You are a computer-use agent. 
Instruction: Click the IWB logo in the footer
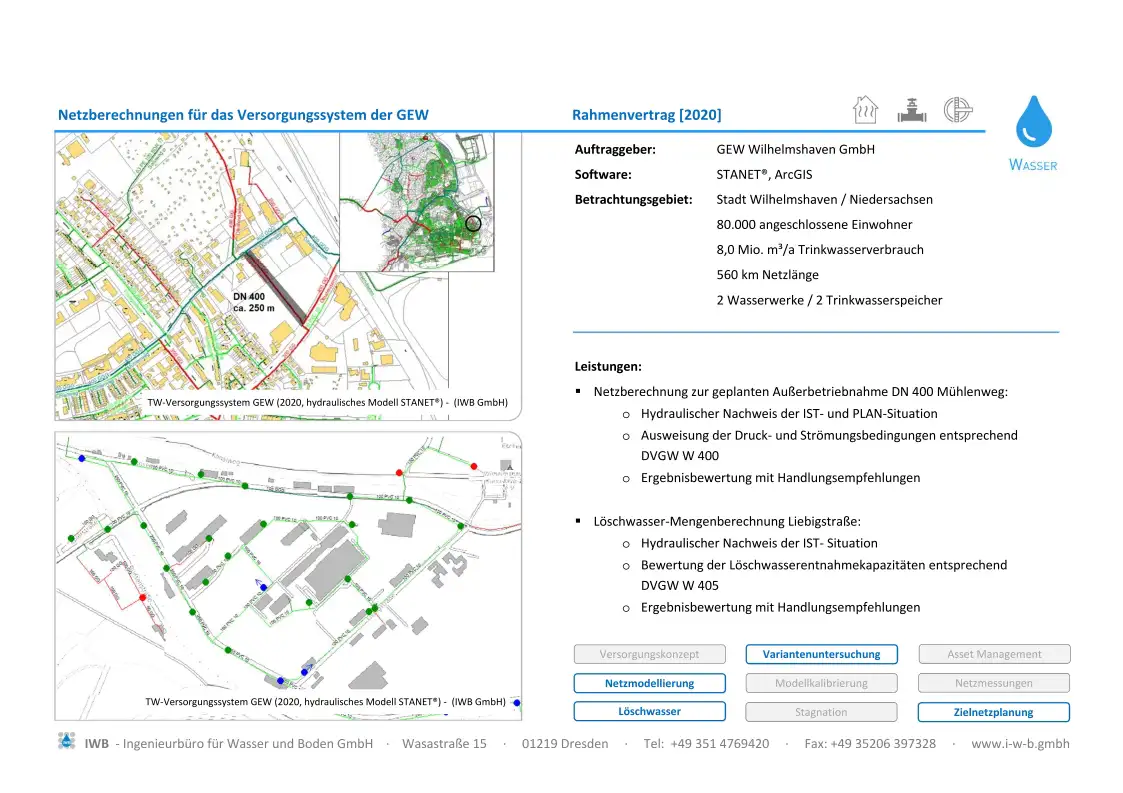(67, 742)
